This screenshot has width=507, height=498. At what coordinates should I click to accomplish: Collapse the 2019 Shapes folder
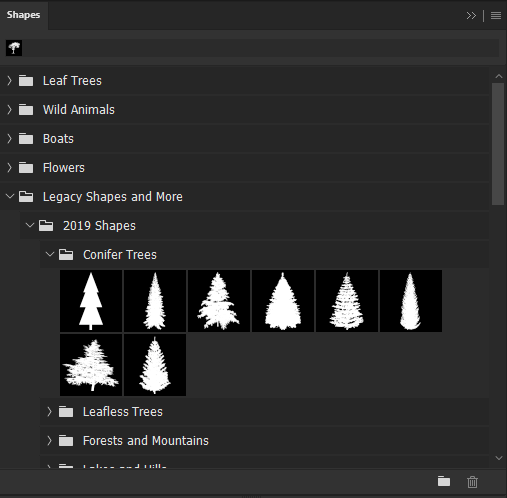click(x=30, y=225)
